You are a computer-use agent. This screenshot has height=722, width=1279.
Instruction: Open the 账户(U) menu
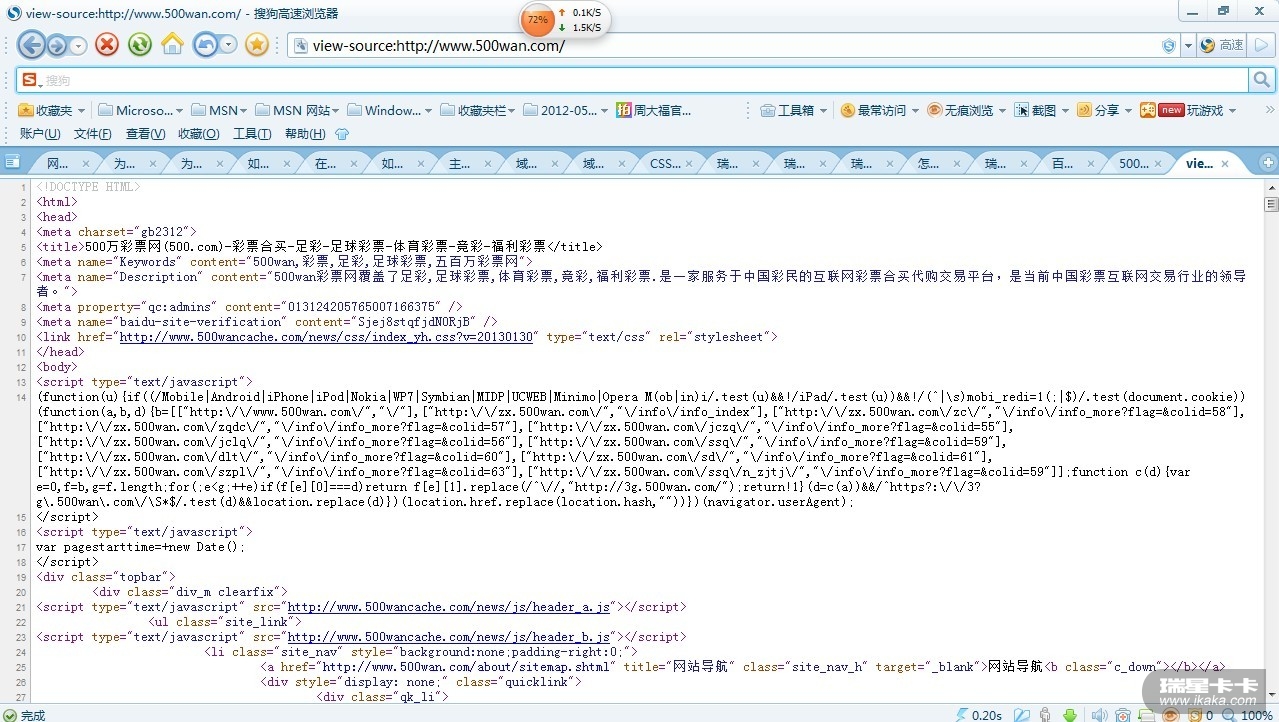(x=40, y=134)
